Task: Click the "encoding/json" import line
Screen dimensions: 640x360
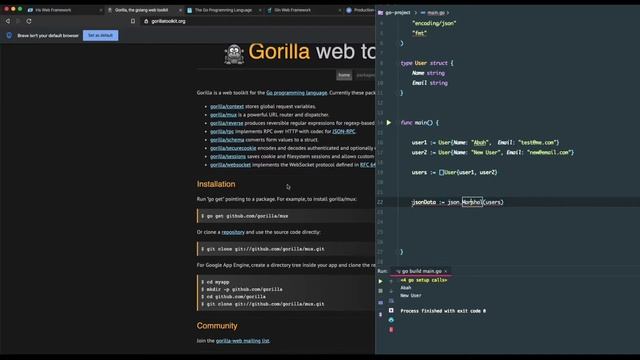Action: click(x=434, y=23)
